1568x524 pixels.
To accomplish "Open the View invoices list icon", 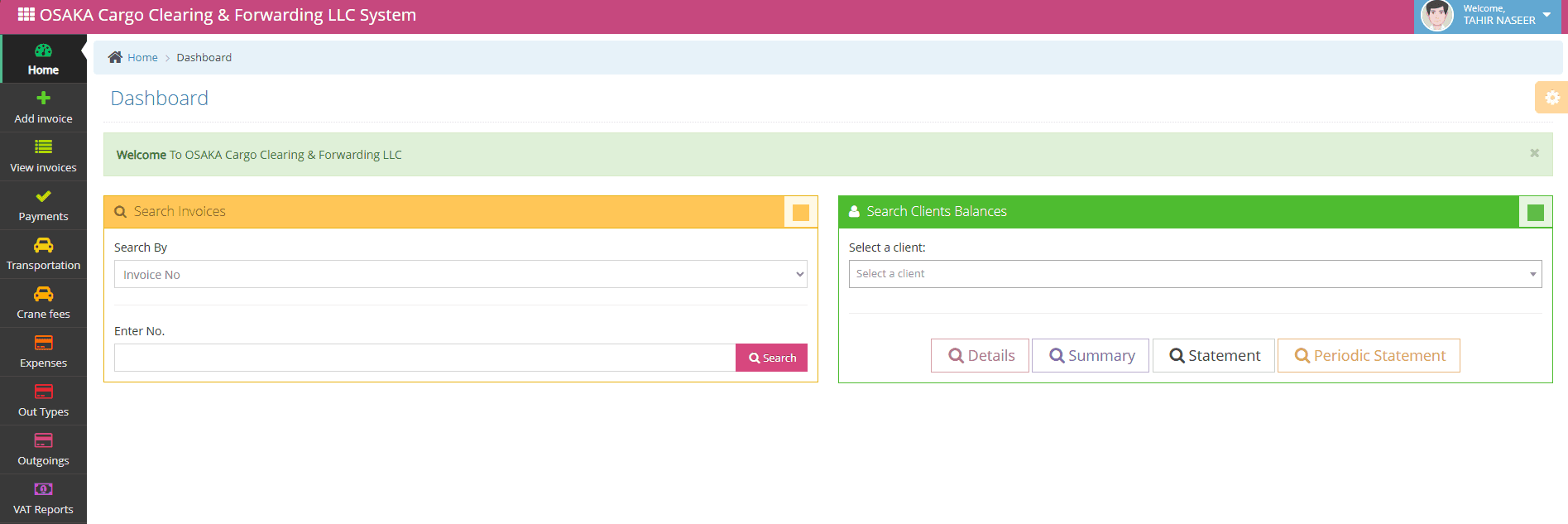I will (43, 147).
